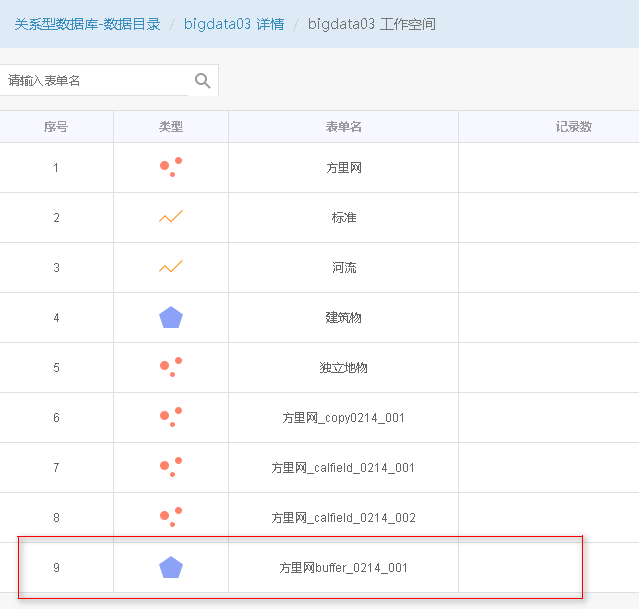
Task: Click the 序号 column header
Action: click(56, 127)
